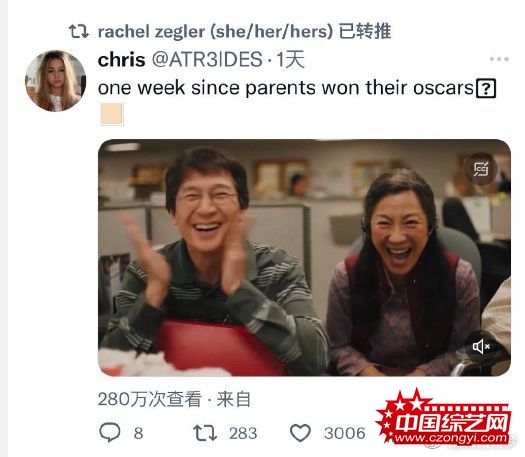Click the retweet icon beside rachel zegler

(79, 31)
